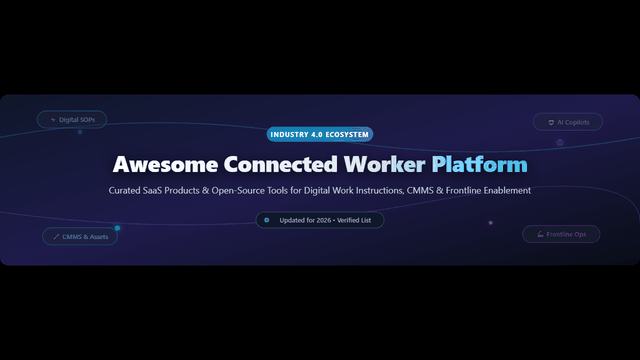Screen dimensions: 640x360
Task: Click the AI Copilots pill
Action: point(568,122)
